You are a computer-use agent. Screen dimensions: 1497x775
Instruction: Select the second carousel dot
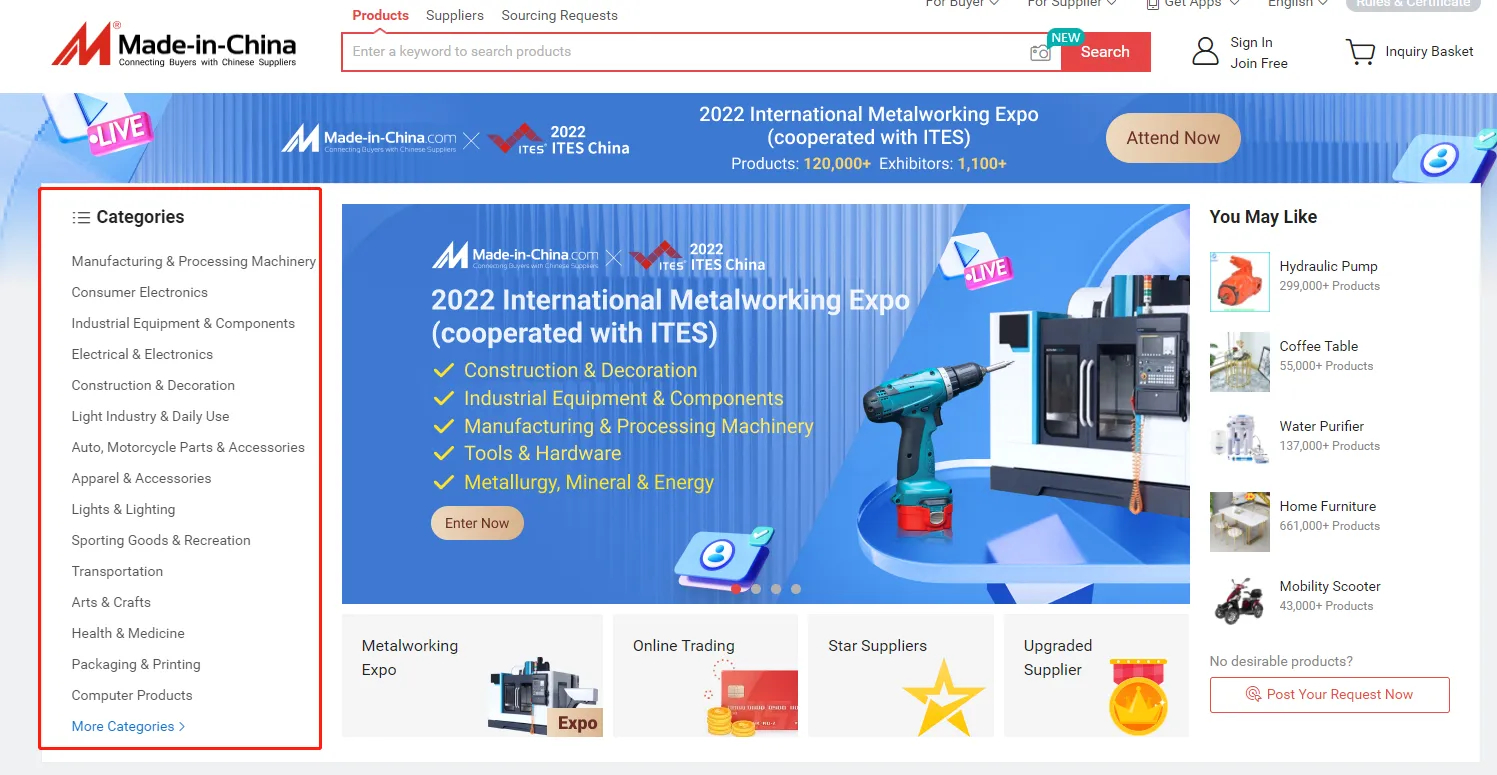click(x=758, y=589)
